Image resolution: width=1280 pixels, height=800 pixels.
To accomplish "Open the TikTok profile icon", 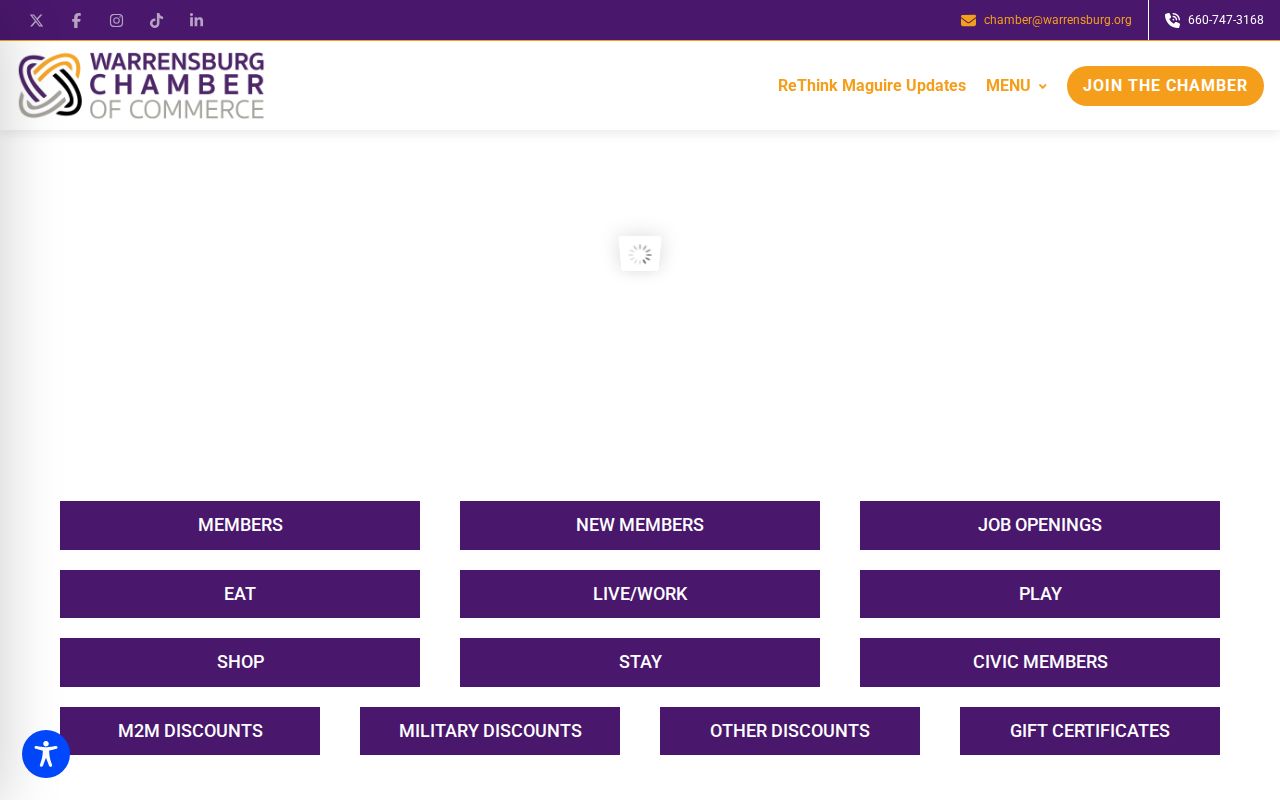I will pyautogui.click(x=156, y=20).
